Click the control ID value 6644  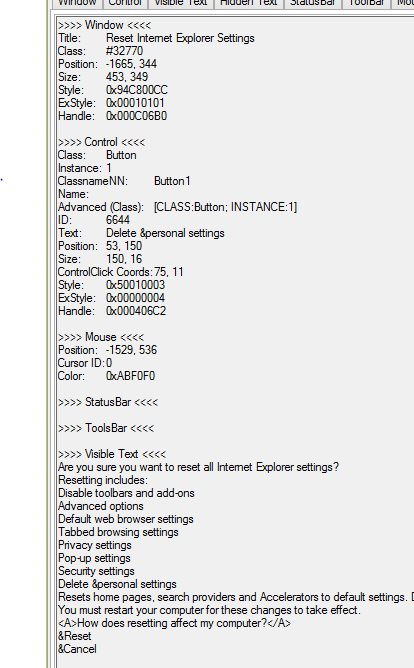point(118,220)
